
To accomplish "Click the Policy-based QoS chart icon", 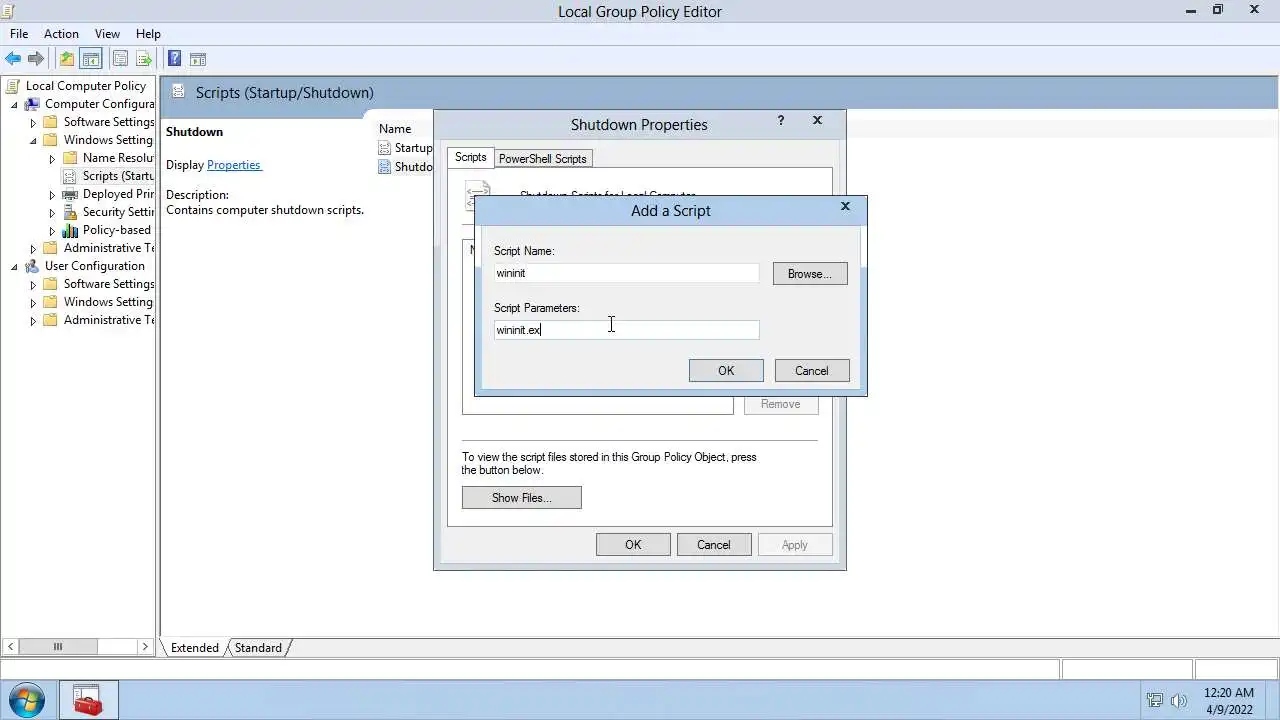I will (70, 230).
